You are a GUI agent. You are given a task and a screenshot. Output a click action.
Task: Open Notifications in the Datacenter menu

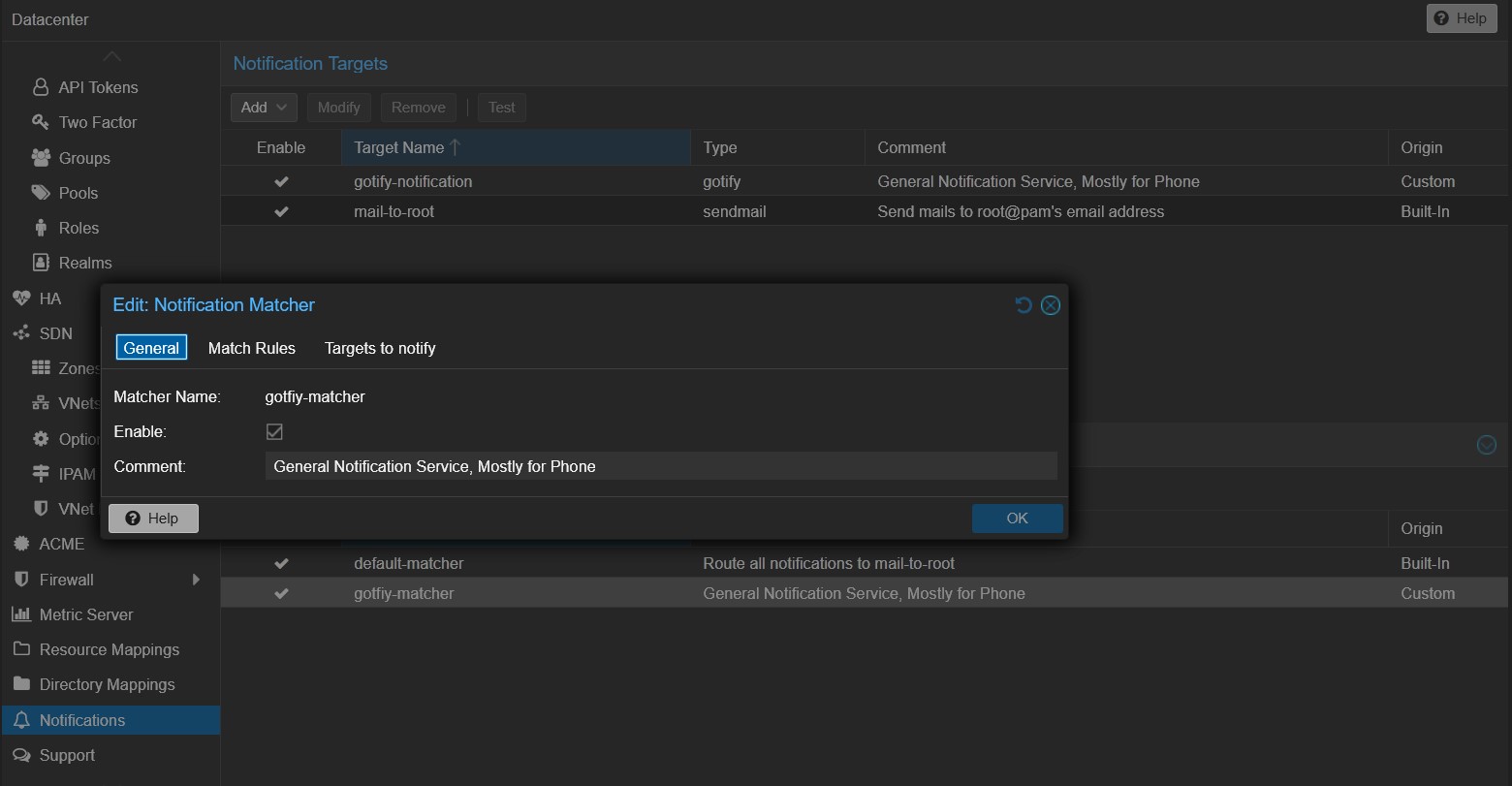click(110, 720)
